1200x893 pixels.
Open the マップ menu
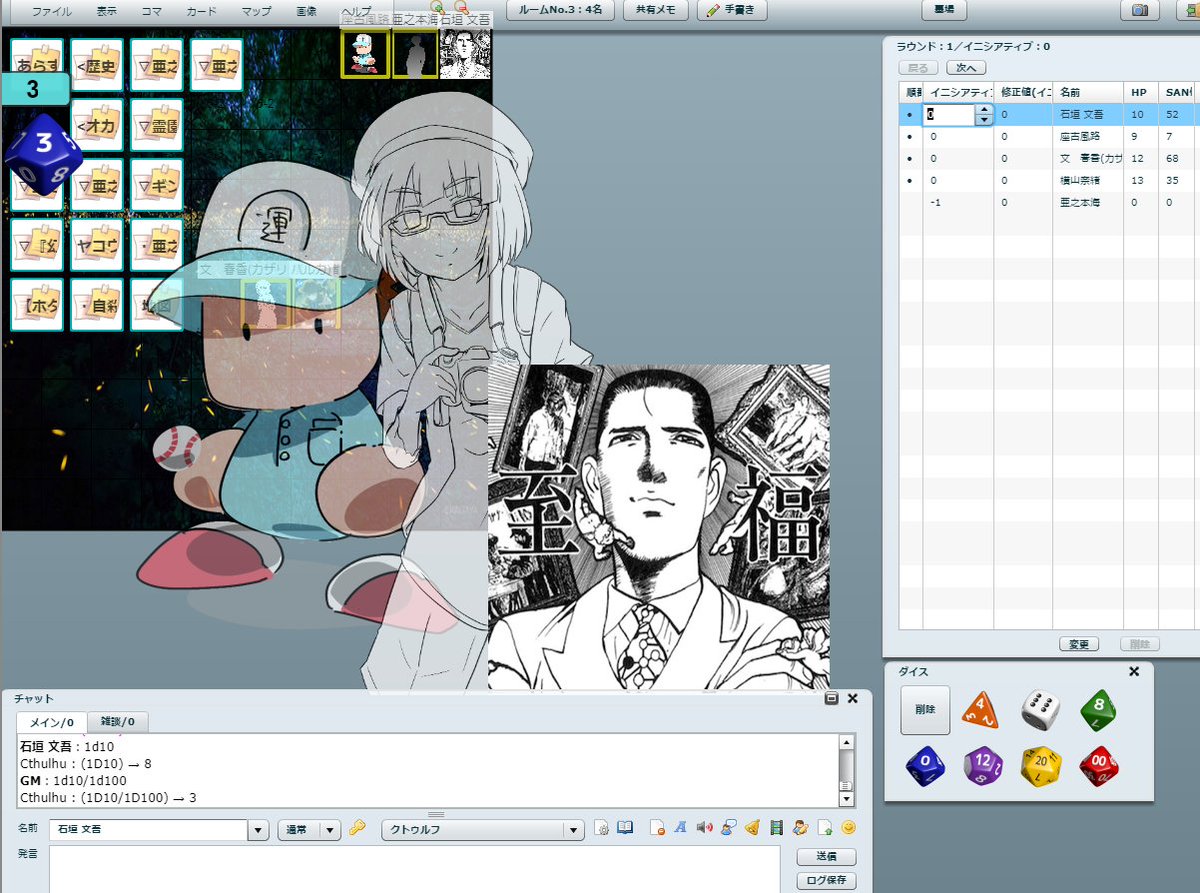256,11
